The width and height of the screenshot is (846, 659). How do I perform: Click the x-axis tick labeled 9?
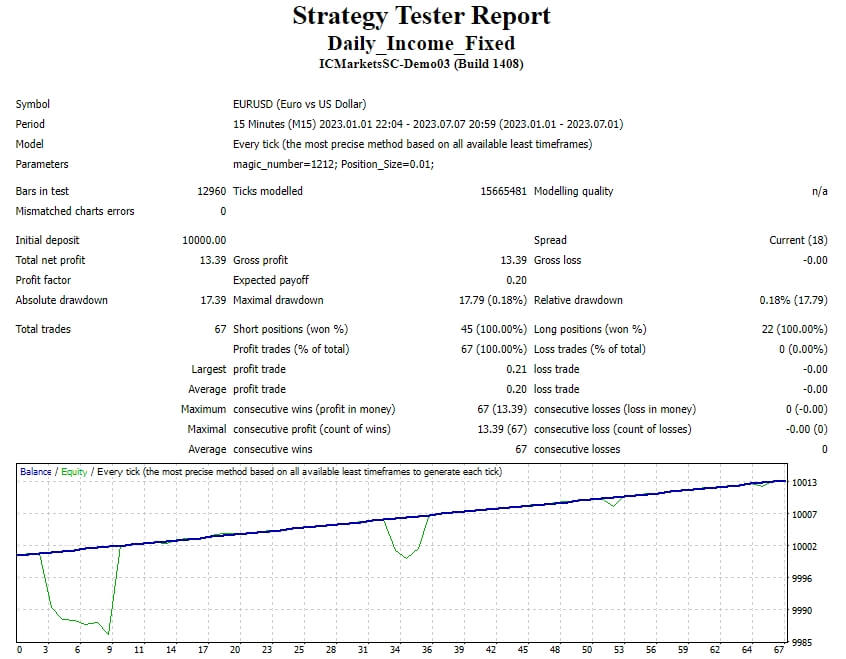click(110, 649)
